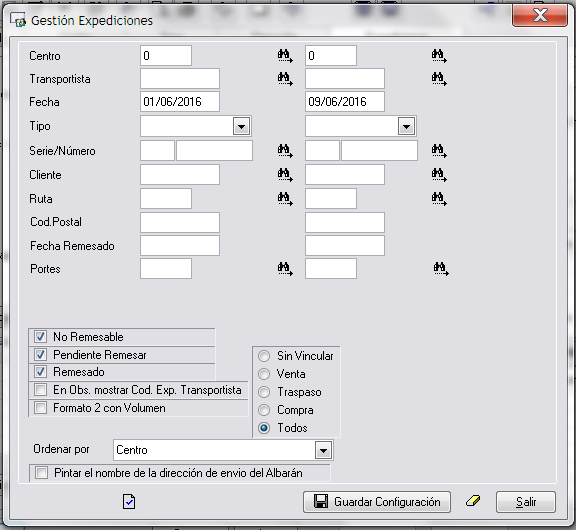Open the second Cliente binoculars lookup icon
The height and width of the screenshot is (530, 576).
click(439, 174)
